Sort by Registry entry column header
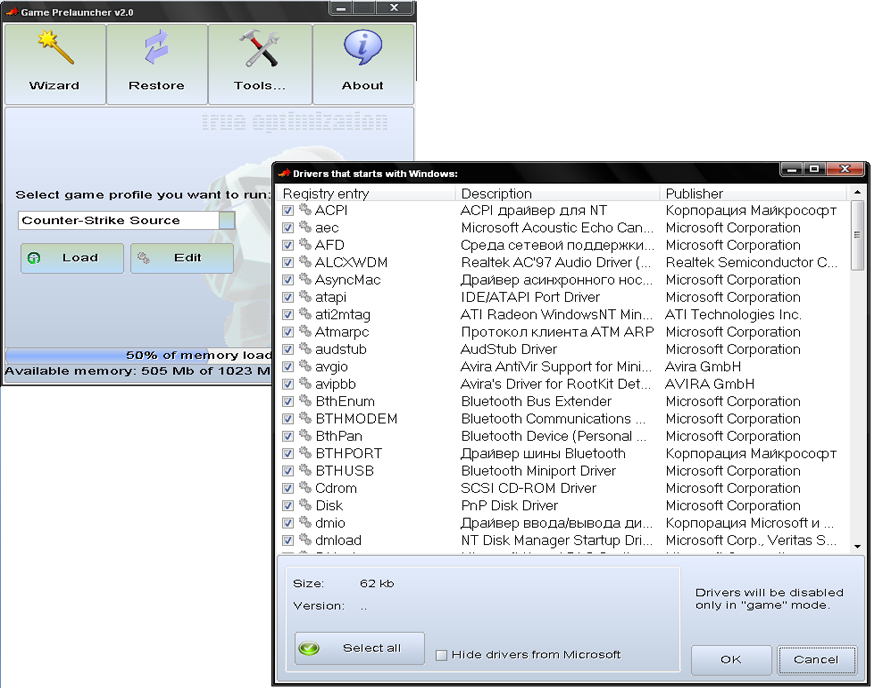 [367, 193]
